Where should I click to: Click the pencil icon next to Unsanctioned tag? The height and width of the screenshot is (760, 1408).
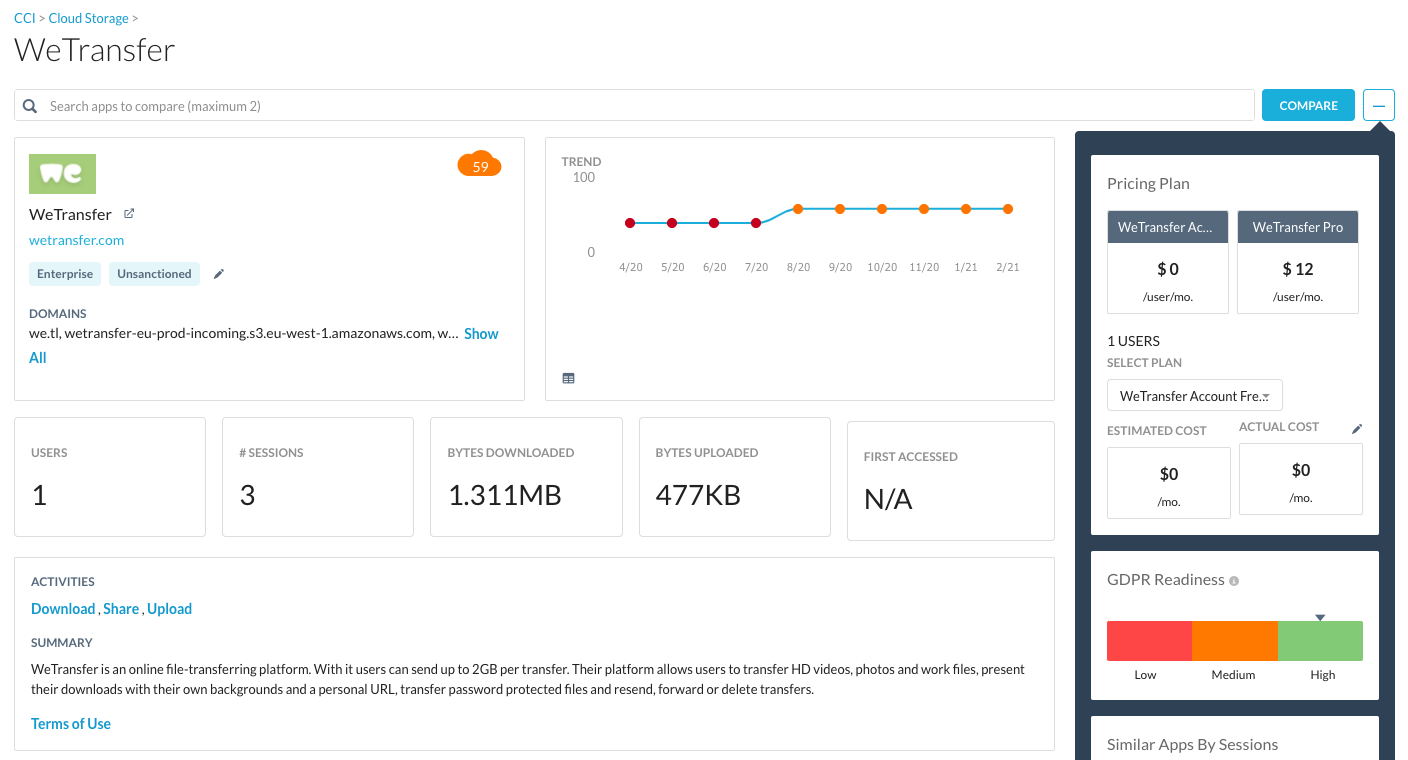[219, 274]
